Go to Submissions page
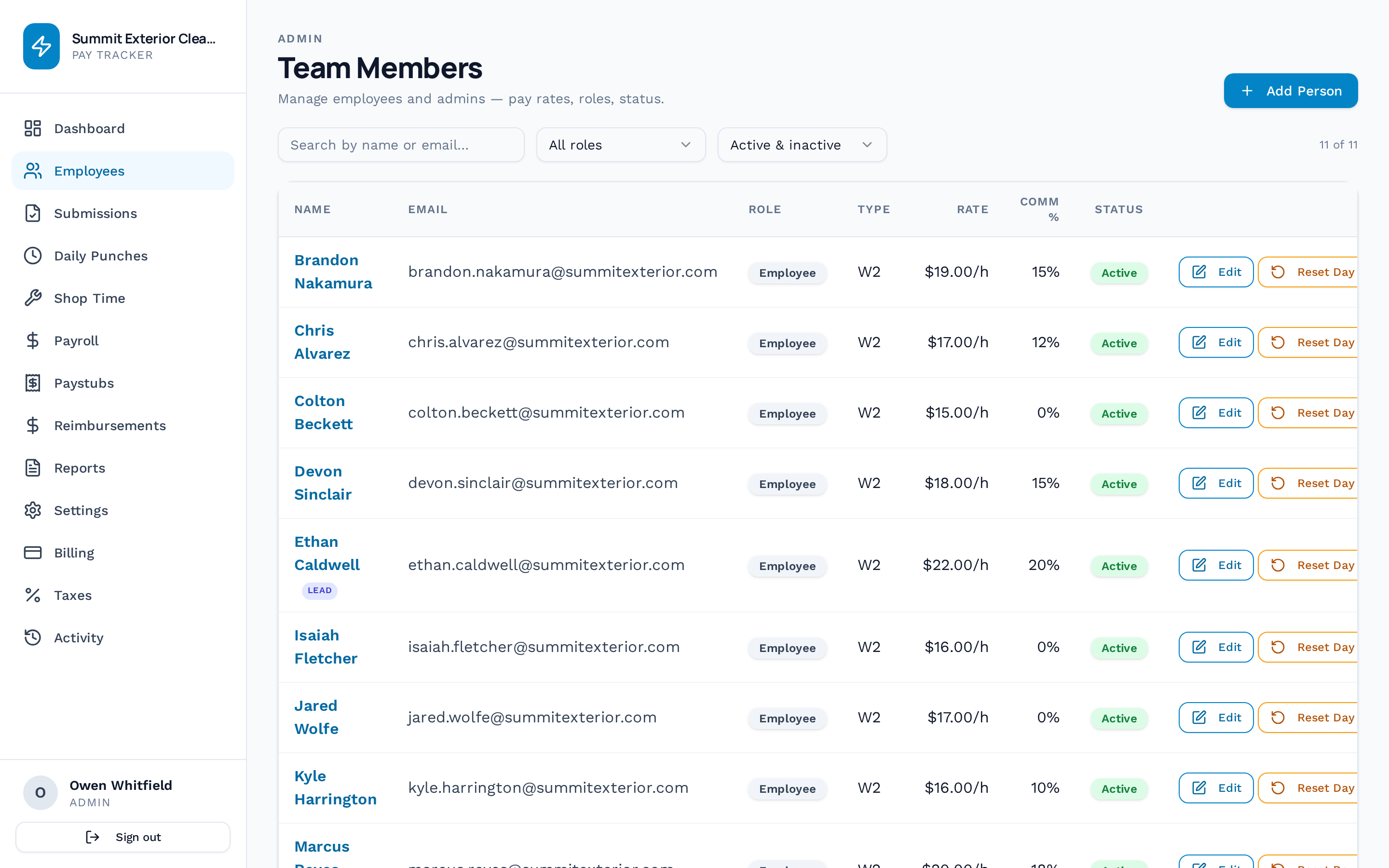Image resolution: width=1389 pixels, height=868 pixels. point(123,213)
